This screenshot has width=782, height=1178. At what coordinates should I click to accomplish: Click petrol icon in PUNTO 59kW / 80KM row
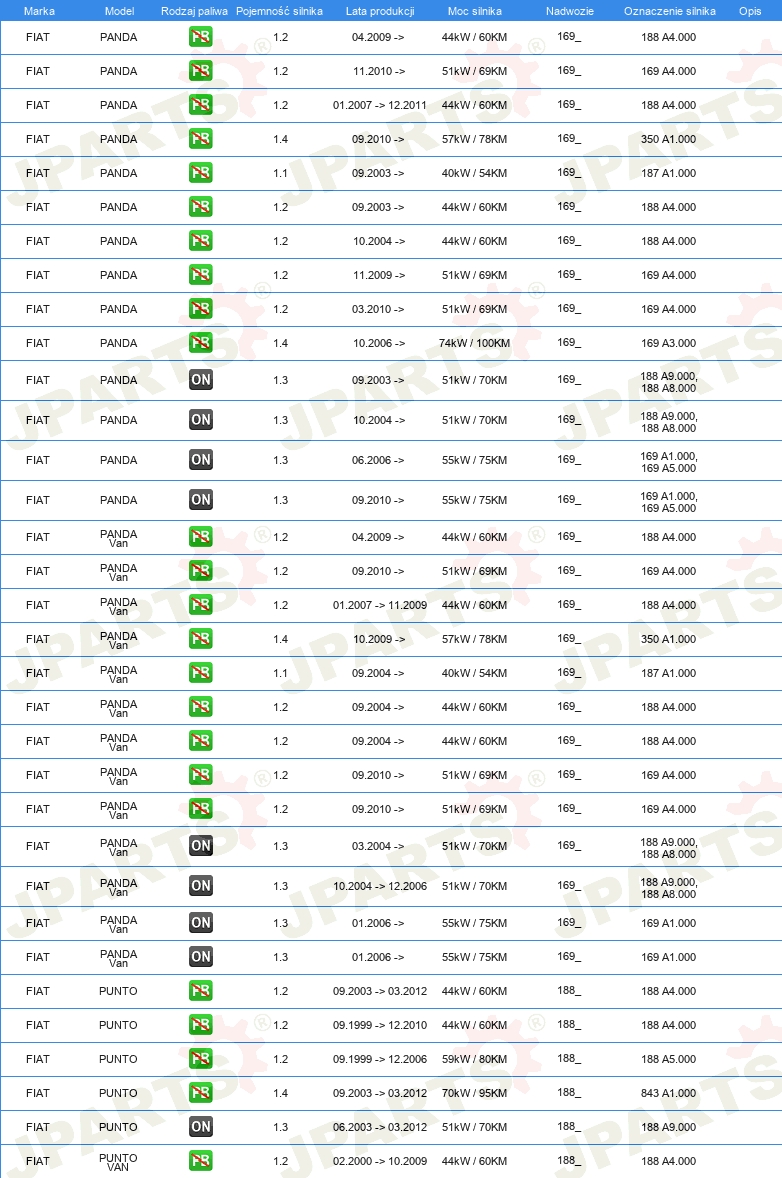(201, 1059)
